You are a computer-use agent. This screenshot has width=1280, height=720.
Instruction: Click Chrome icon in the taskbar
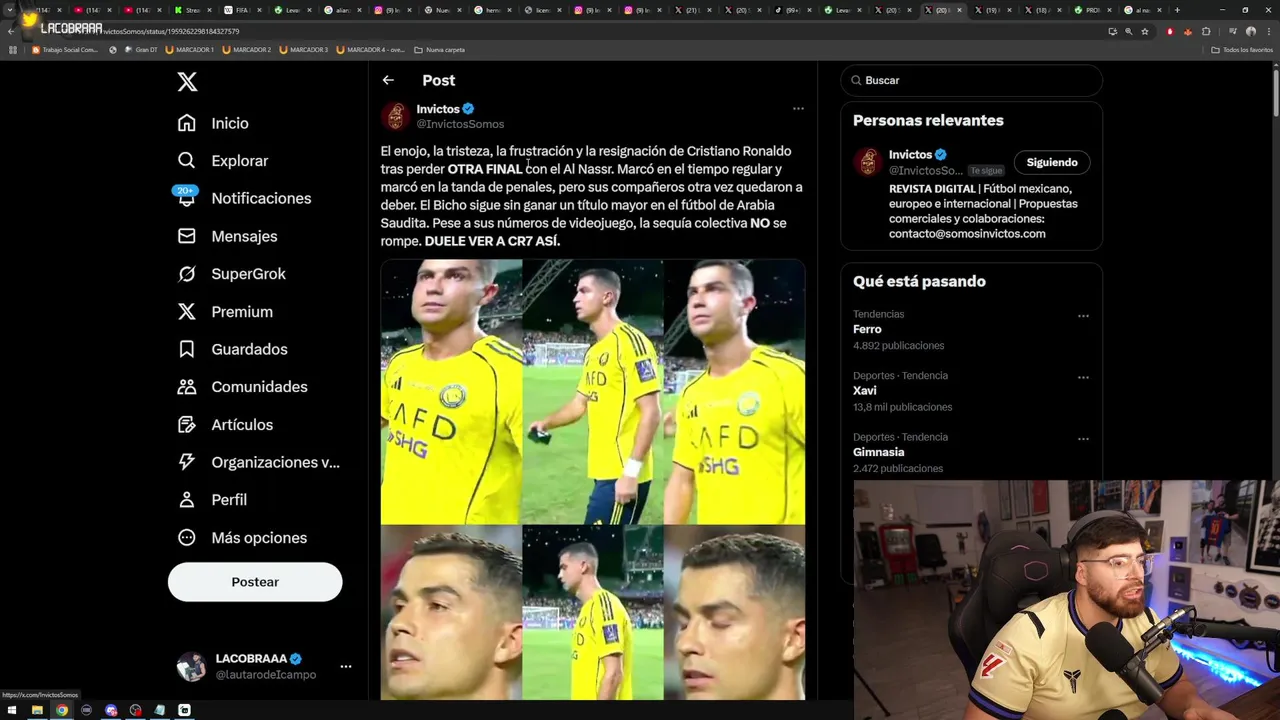[x=62, y=710]
